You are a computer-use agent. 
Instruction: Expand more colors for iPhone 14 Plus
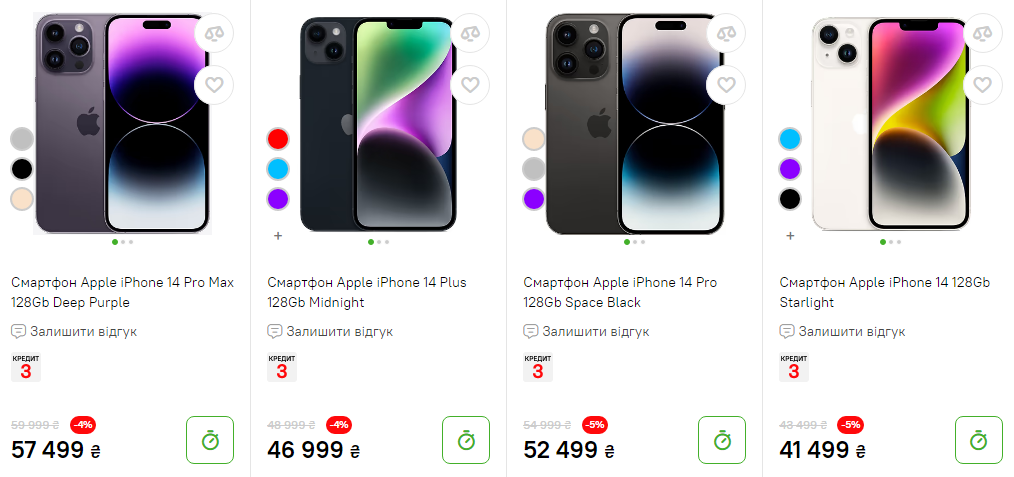pos(278,236)
